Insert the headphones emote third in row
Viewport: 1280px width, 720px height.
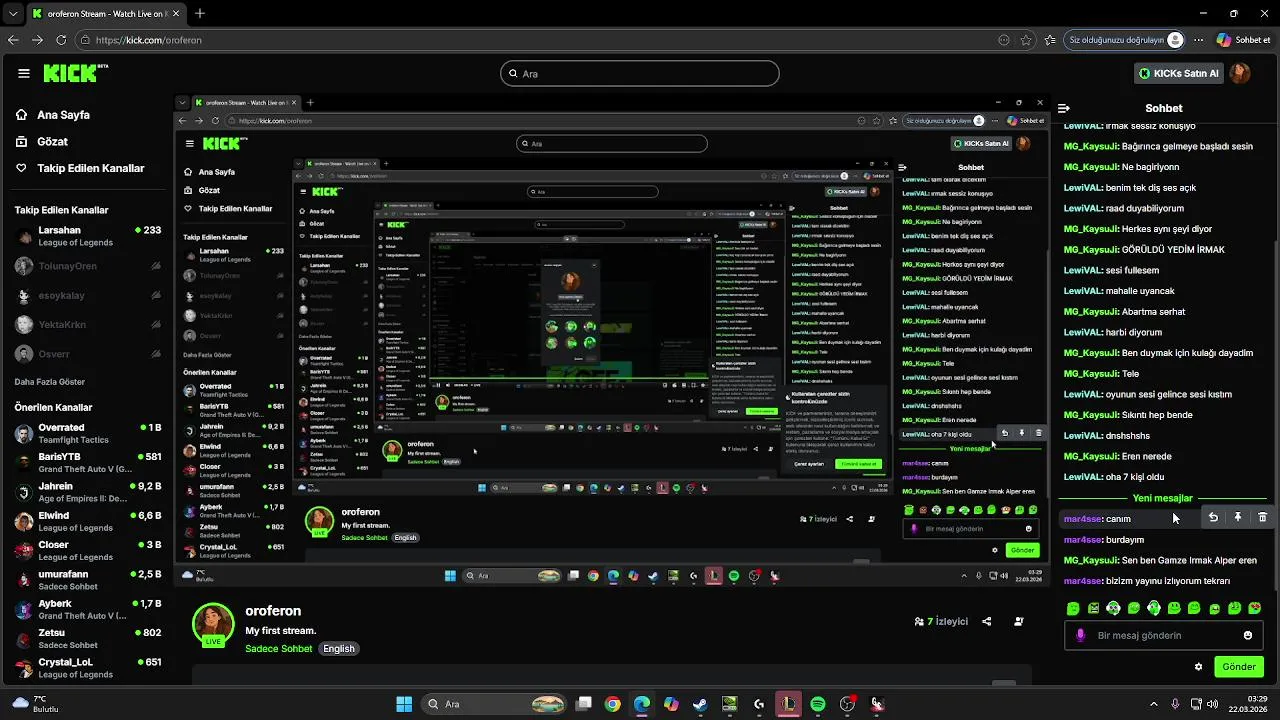click(1113, 608)
